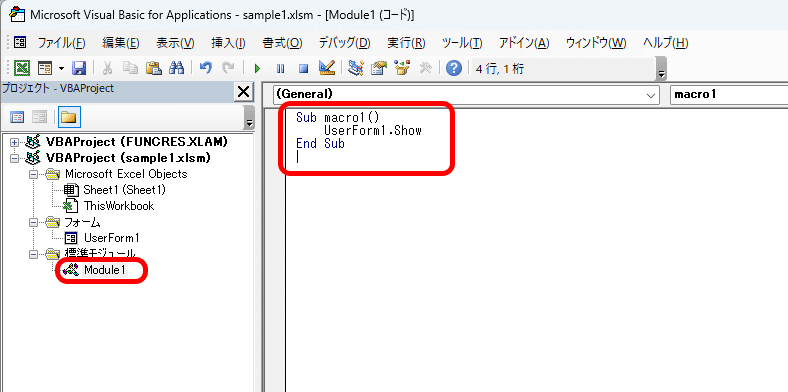
Task: Collapse the VBAProject (sample1.xlsm) node
Action: pyautogui.click(x=14, y=158)
